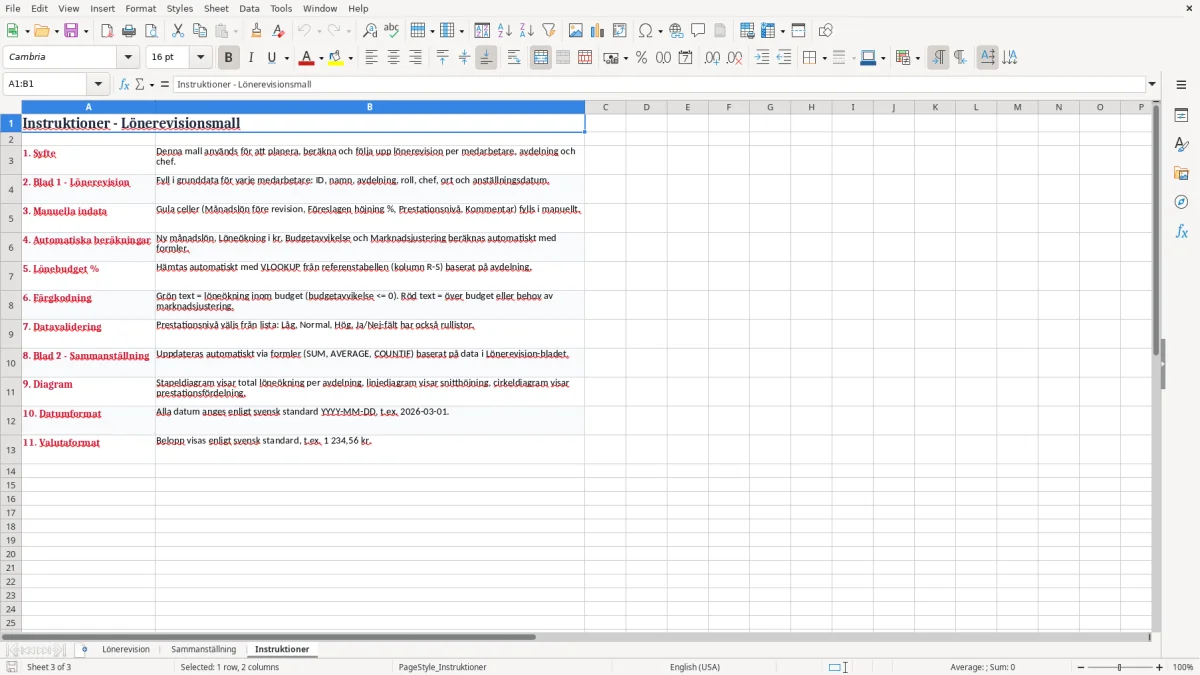This screenshot has height=675, width=1200.
Task: Activate Clone Formatting paintbrush
Action: [x=256, y=31]
